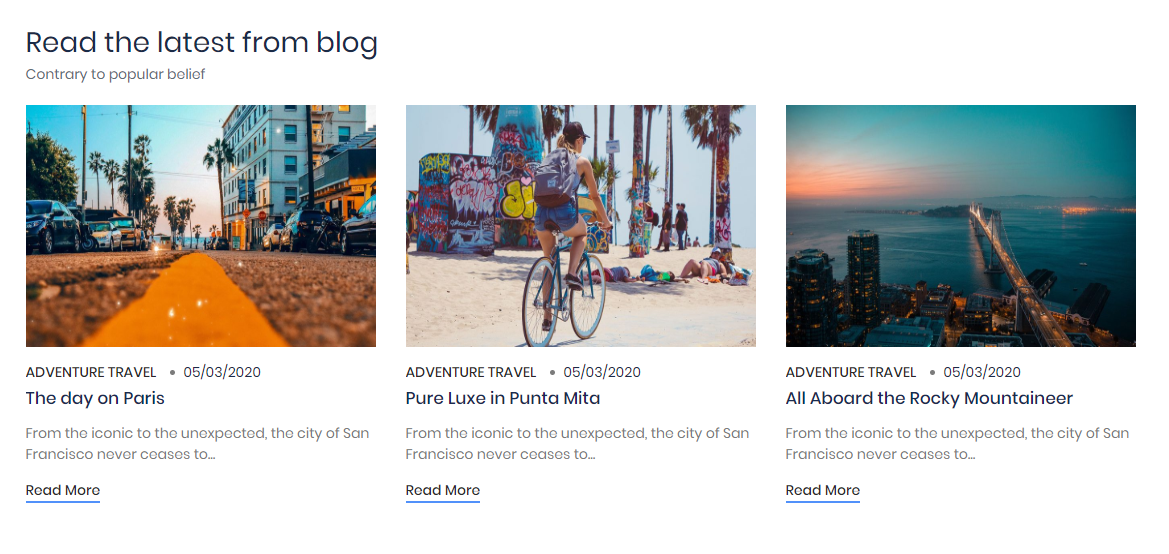Open the yellow road street photo thumbnail

[200, 226]
